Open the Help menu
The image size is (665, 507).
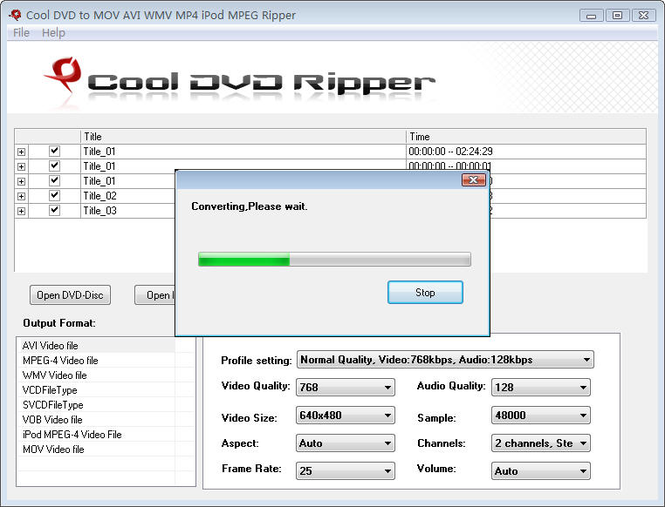coord(53,33)
